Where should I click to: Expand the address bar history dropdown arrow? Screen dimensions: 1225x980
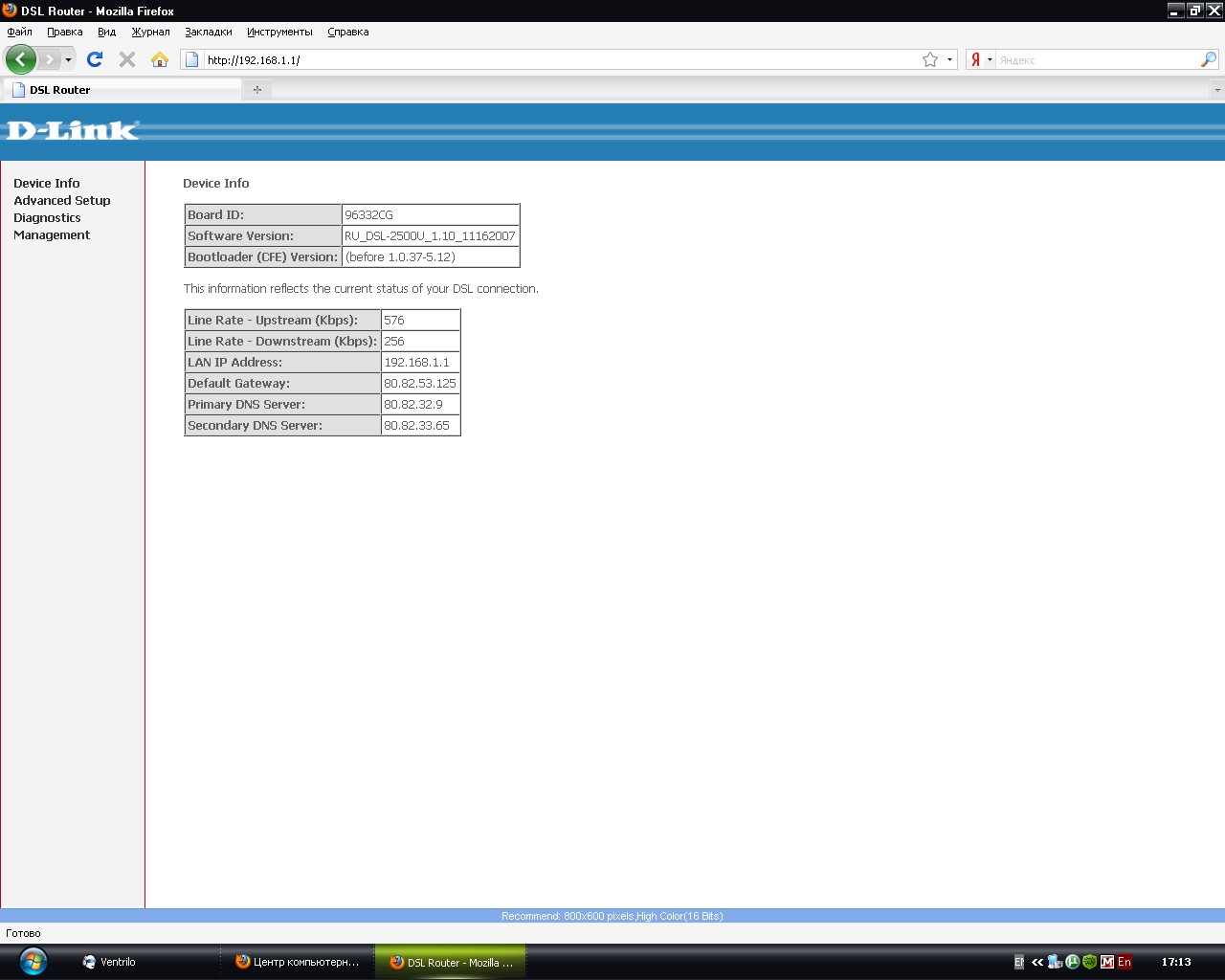(x=949, y=59)
